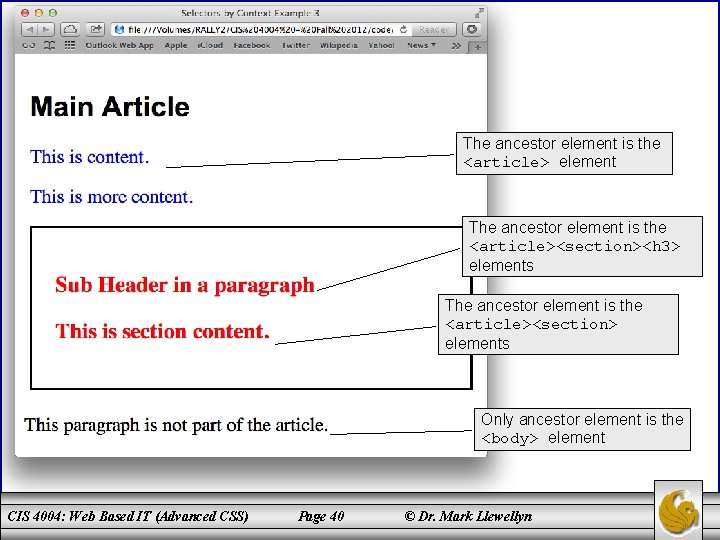Open the Downloads button in Safari toolbar
This screenshot has height=540, width=720.
point(472,29)
